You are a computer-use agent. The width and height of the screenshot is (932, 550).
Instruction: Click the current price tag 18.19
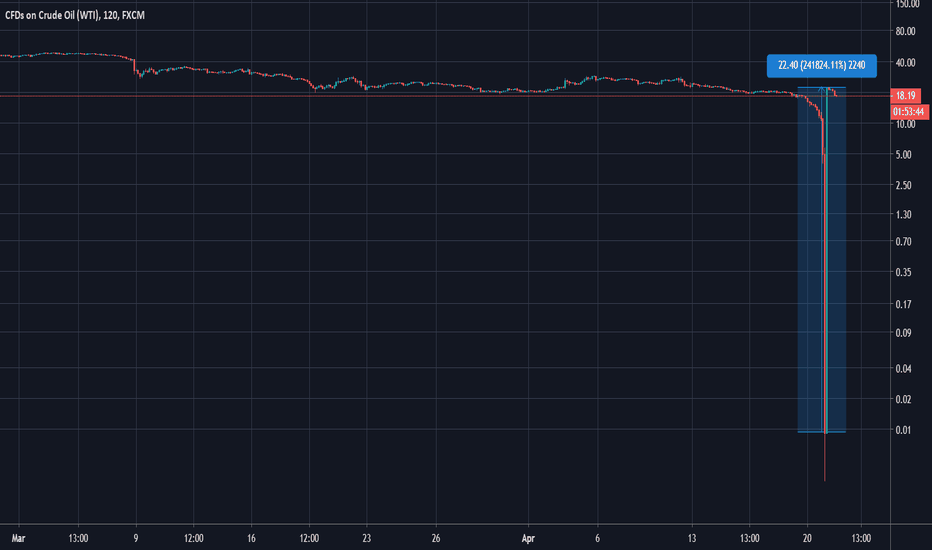point(905,96)
